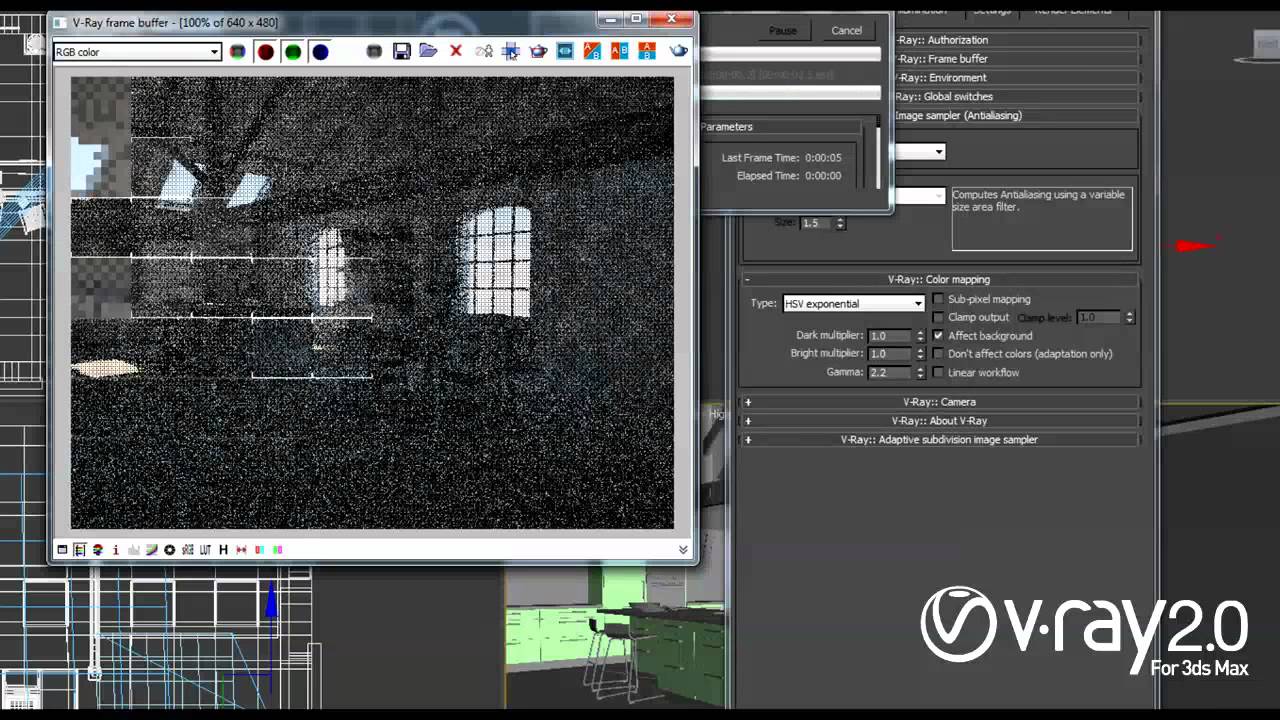This screenshot has width=1280, height=720.
Task: Toggle the blue channel button
Action: coord(320,51)
